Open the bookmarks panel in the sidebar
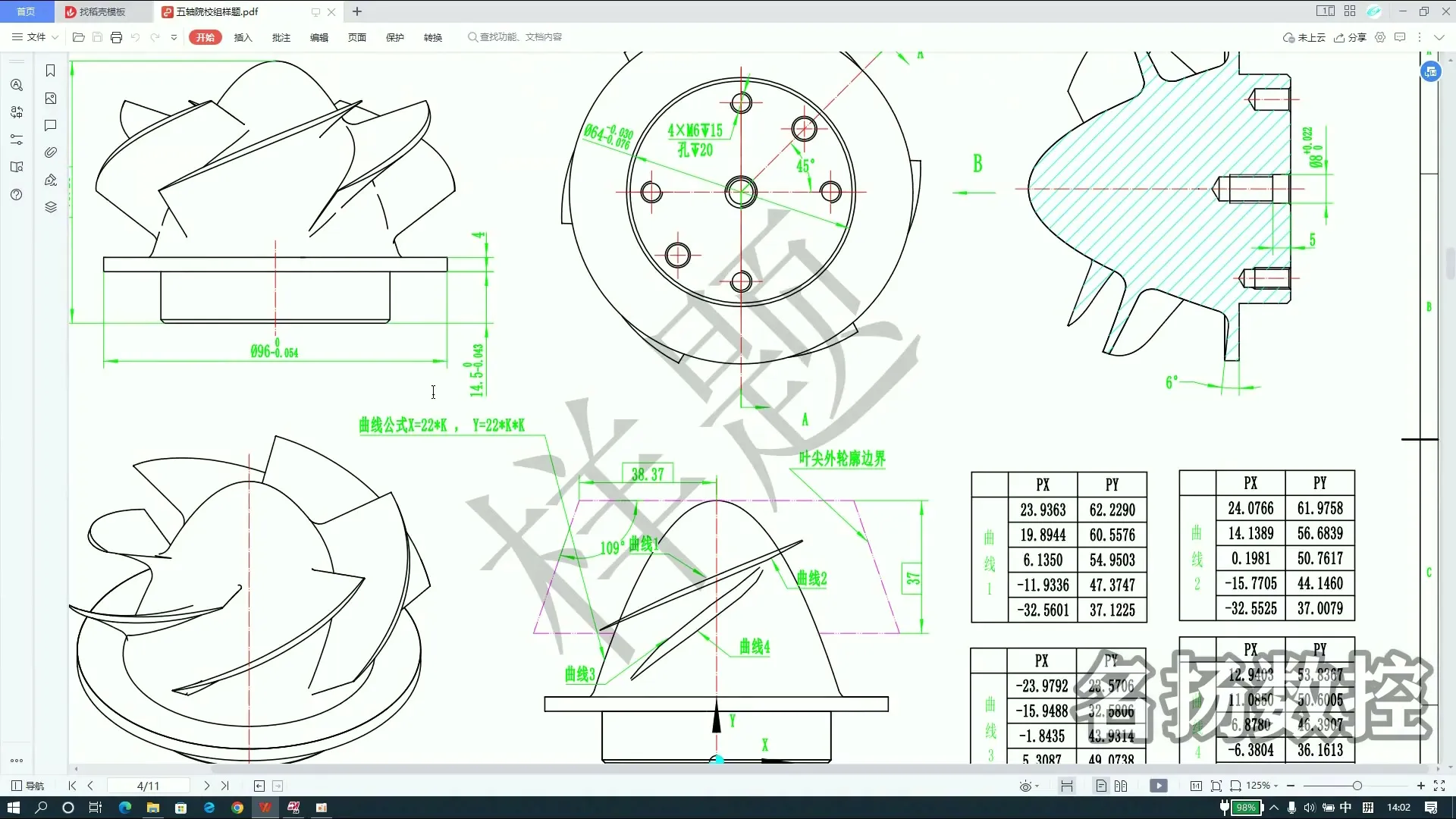 [x=50, y=71]
